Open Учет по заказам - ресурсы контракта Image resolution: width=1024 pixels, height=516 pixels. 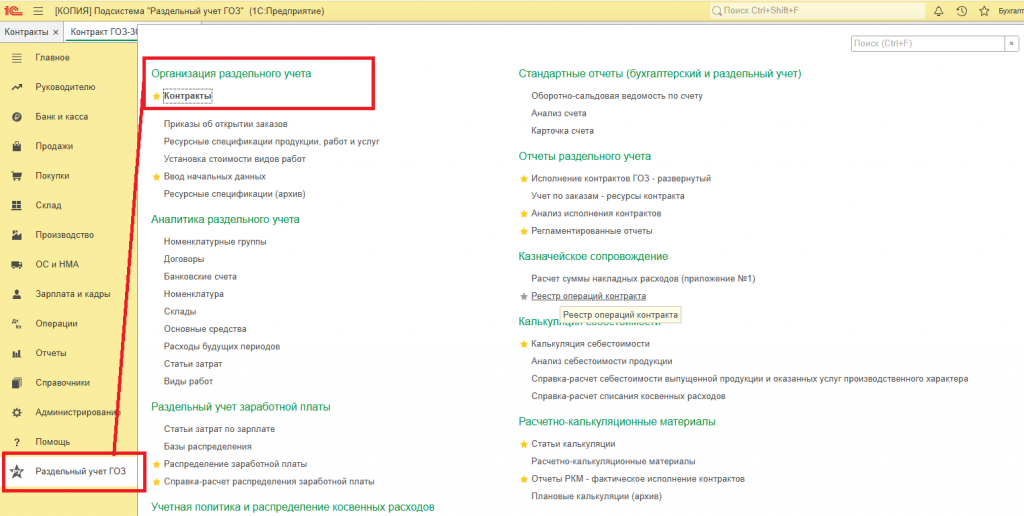pyautogui.click(x=607, y=196)
